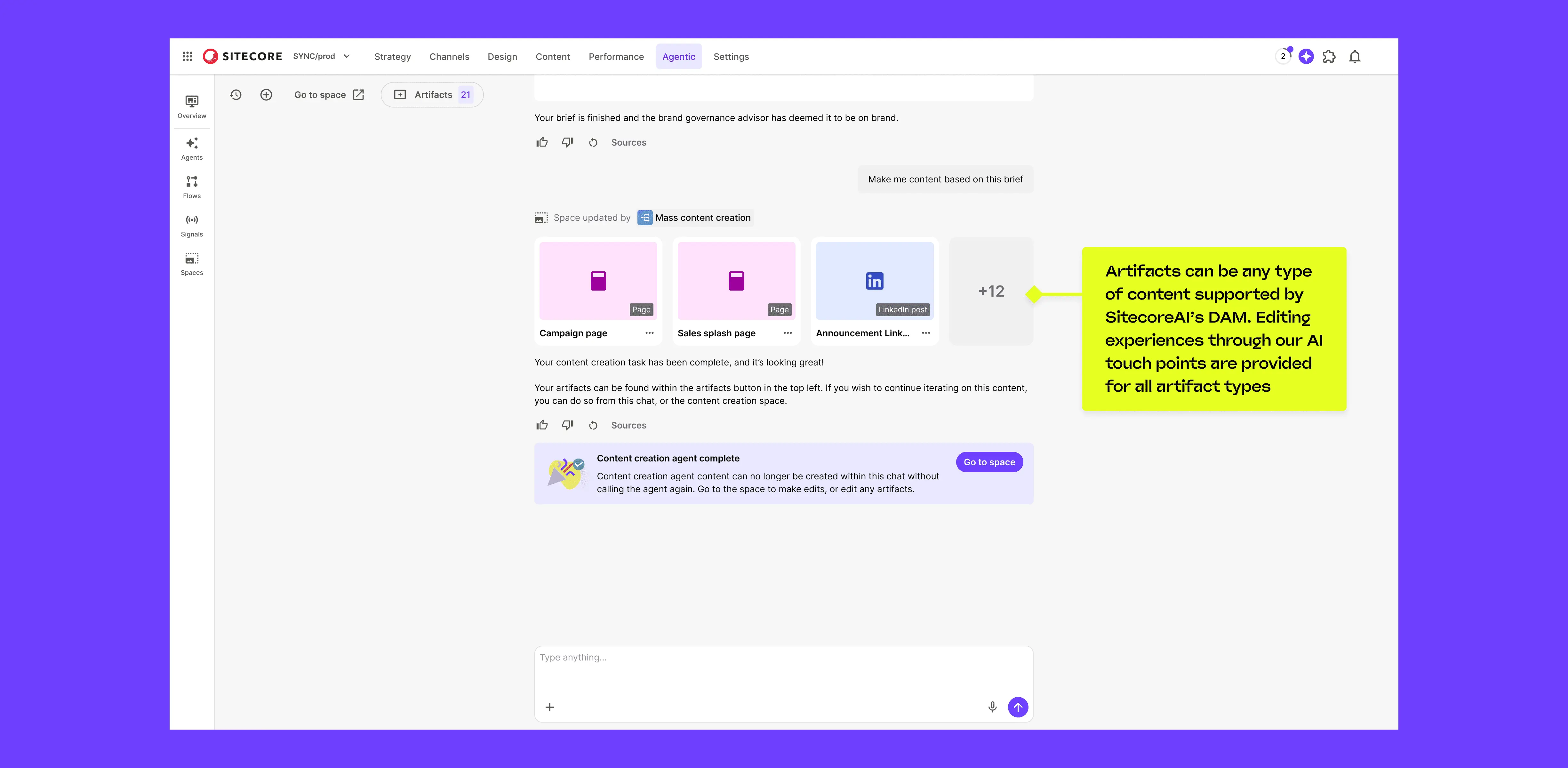Open chat history clock icon
1568x768 pixels.
pos(236,94)
